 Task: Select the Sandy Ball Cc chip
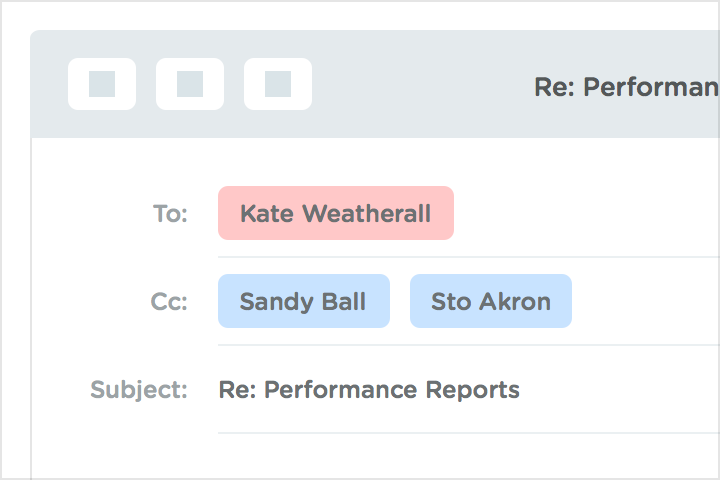[303, 301]
